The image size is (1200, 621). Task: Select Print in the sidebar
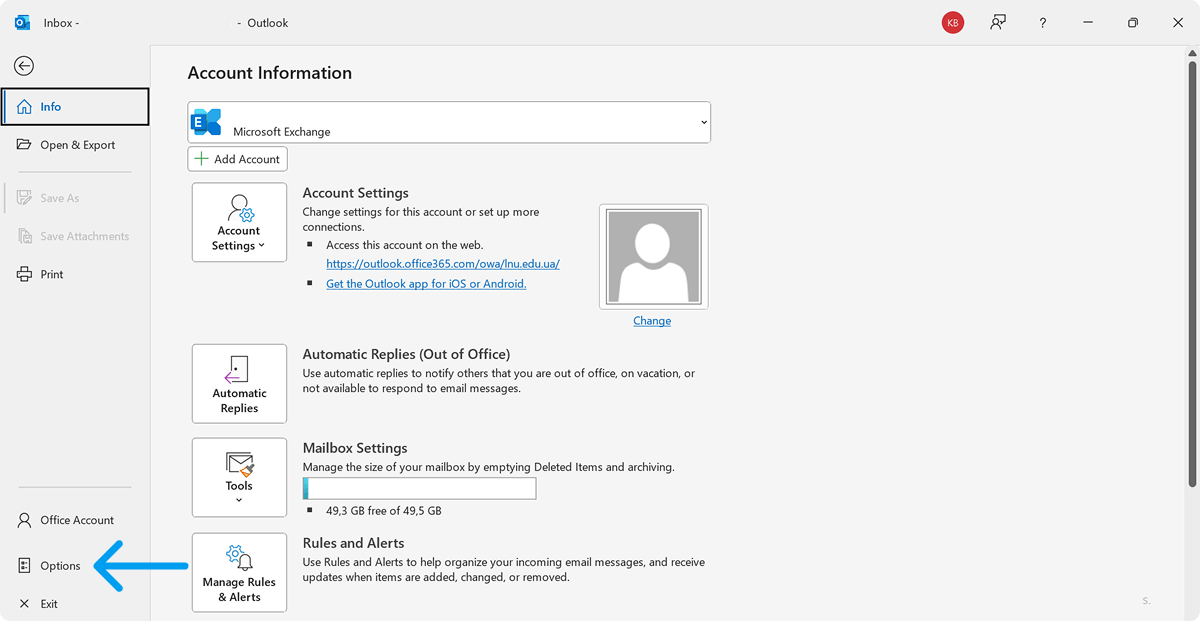[51, 274]
